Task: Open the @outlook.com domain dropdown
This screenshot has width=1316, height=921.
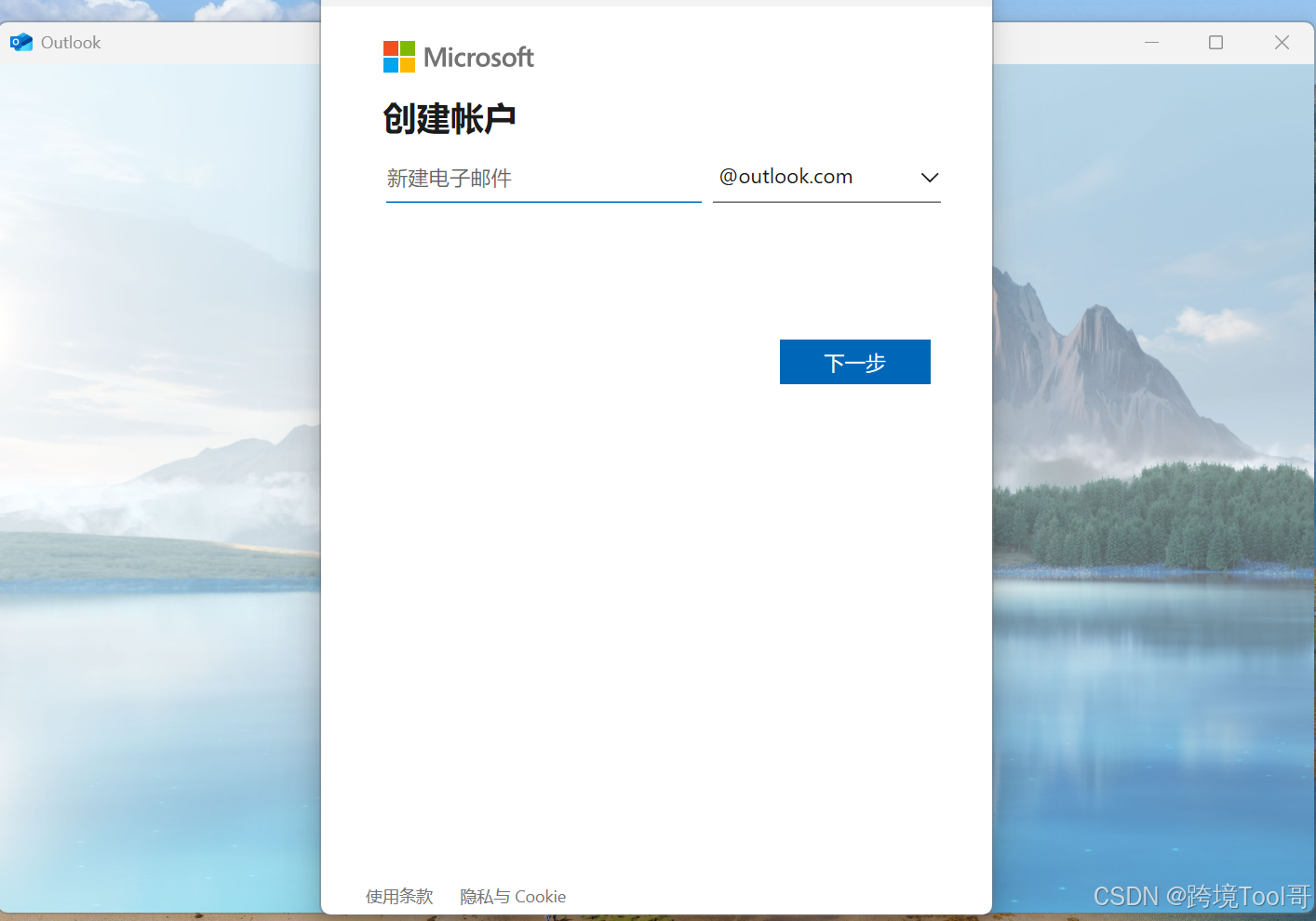Action: [826, 178]
